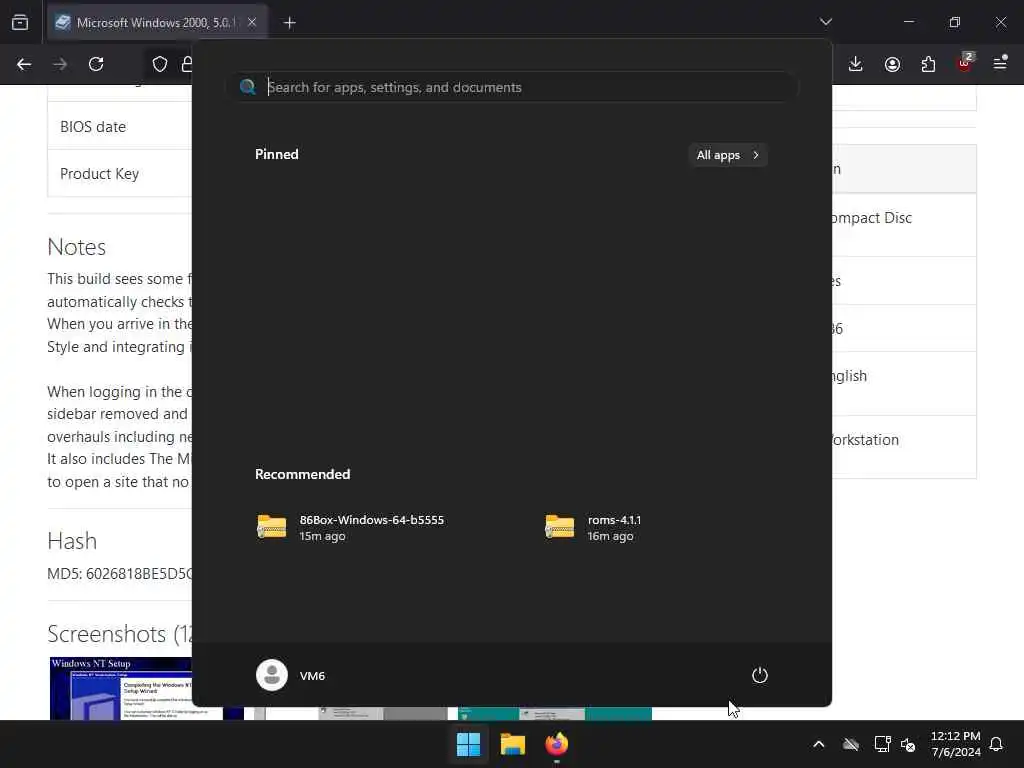Open network status tray icon

882,744
